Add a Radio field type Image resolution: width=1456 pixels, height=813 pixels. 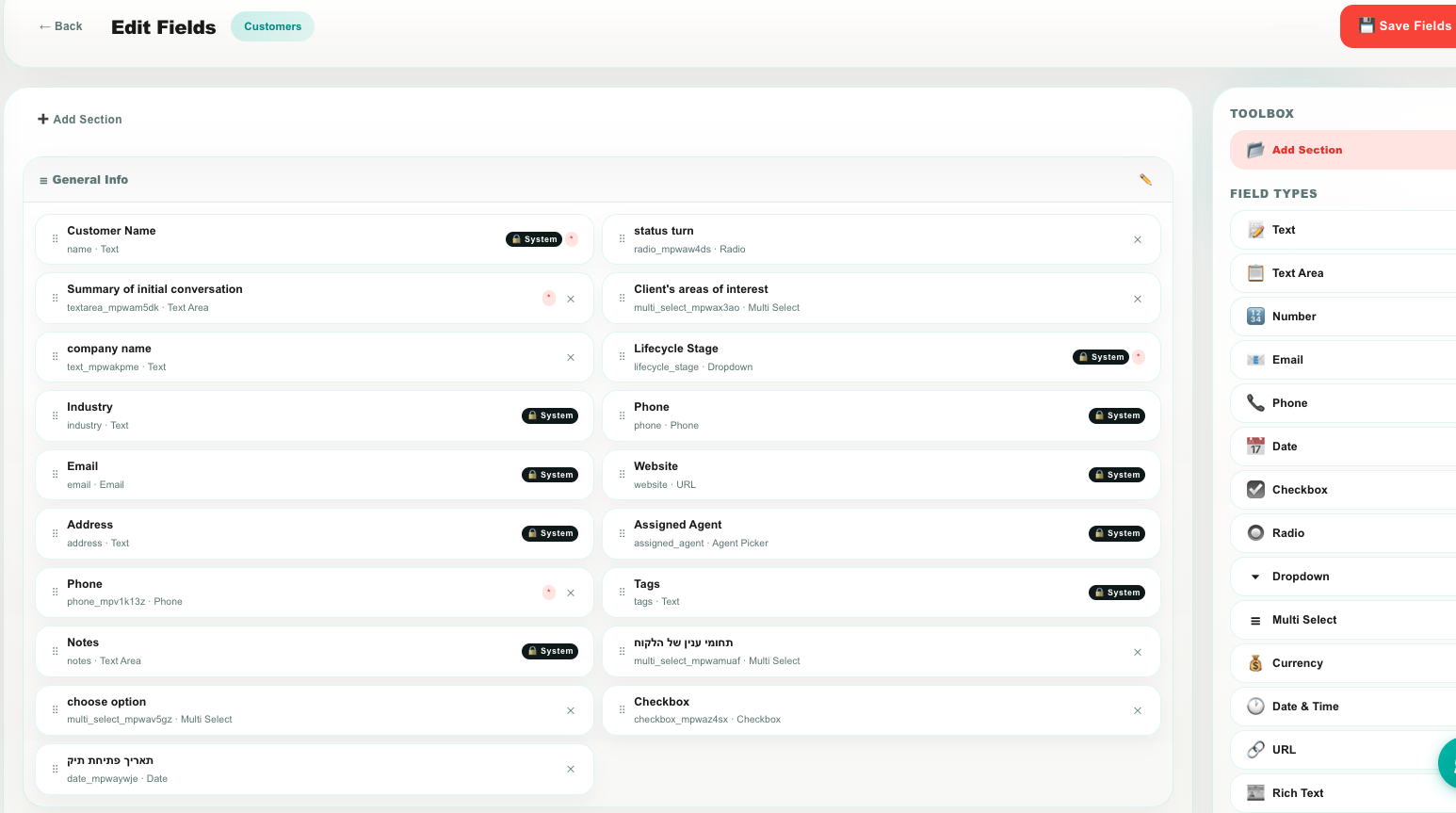(1343, 533)
